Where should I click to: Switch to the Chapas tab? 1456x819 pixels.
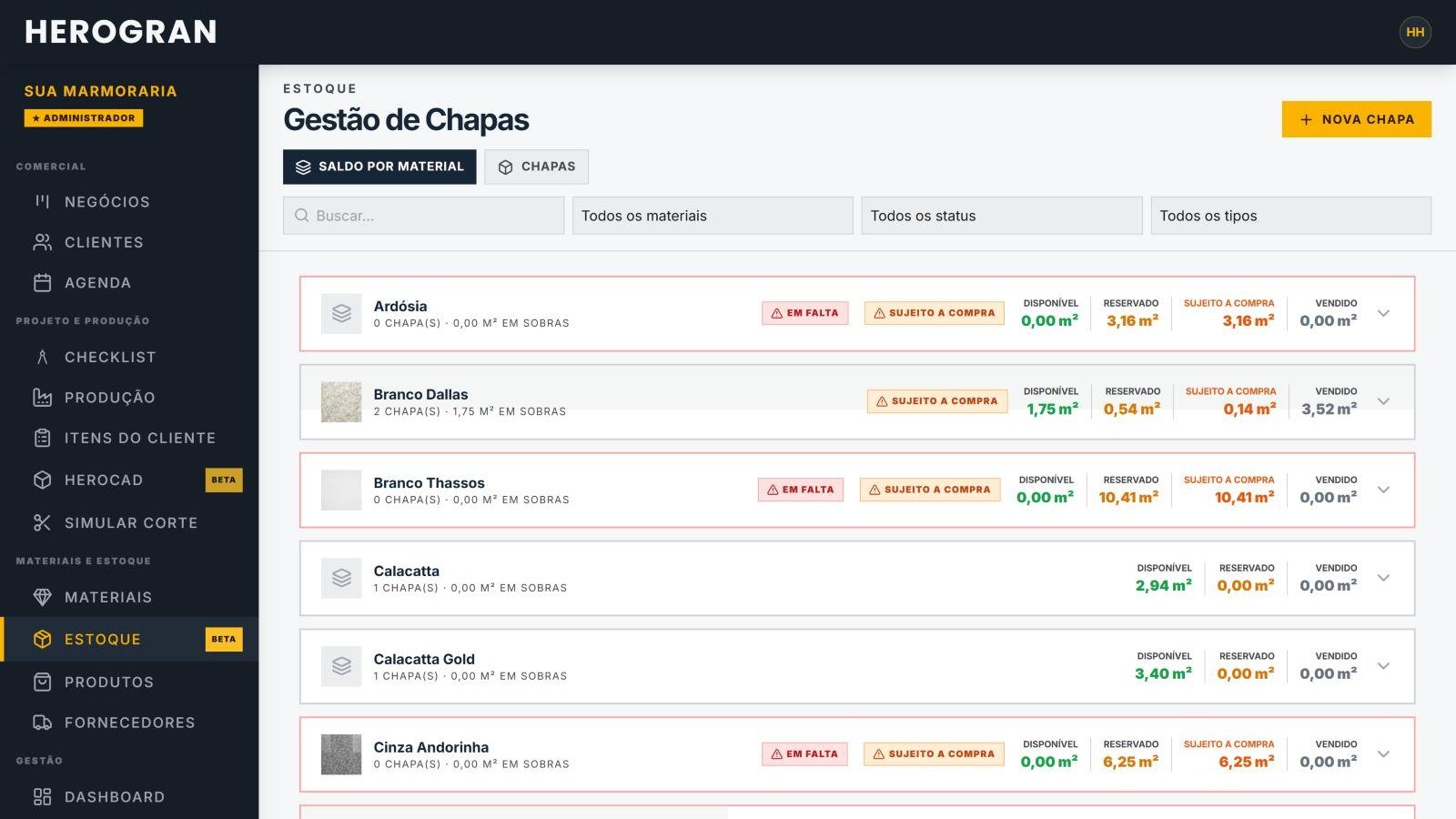coord(537,167)
